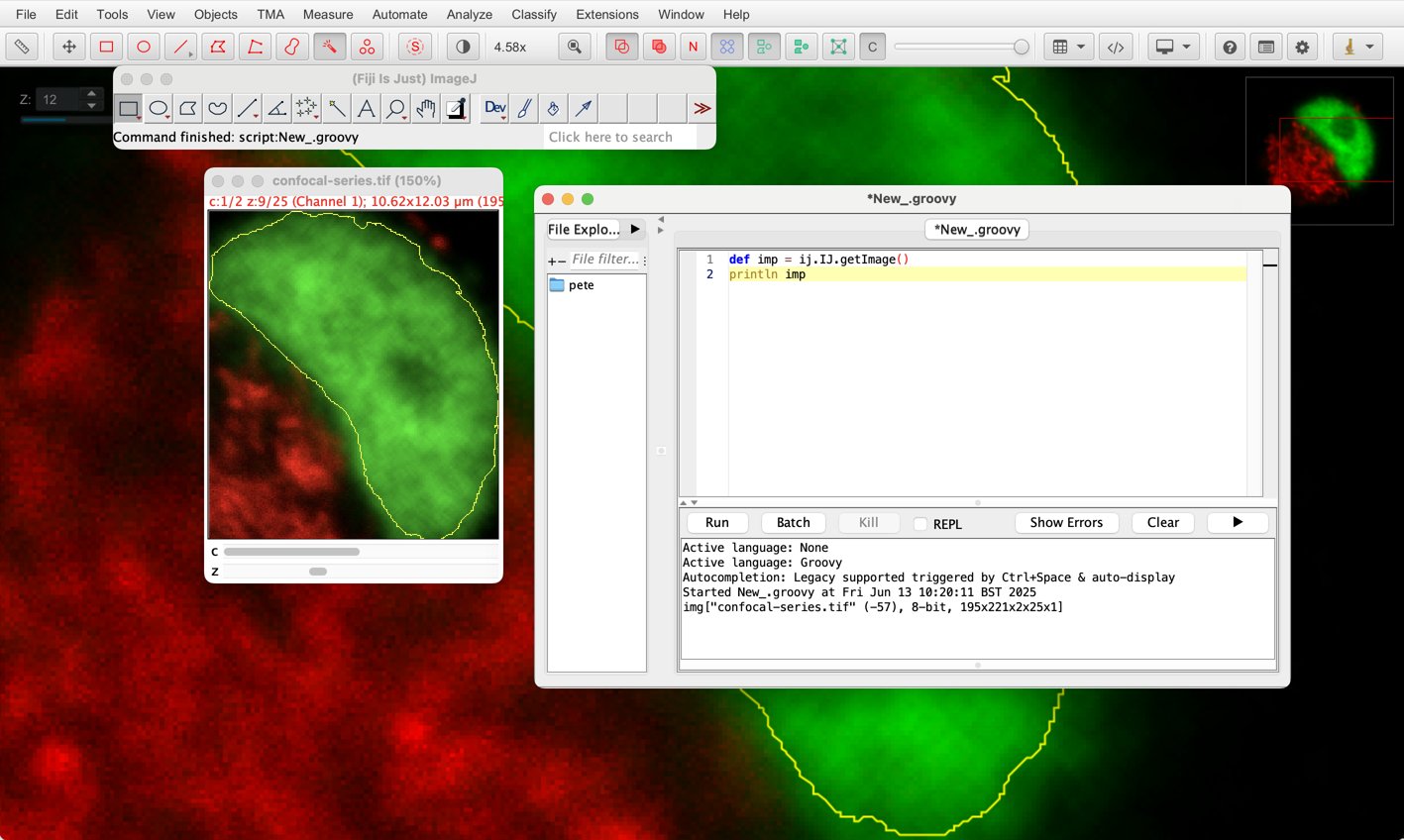
Task: Select the ImageJ Polygon selection tool
Action: pyautogui.click(x=188, y=108)
